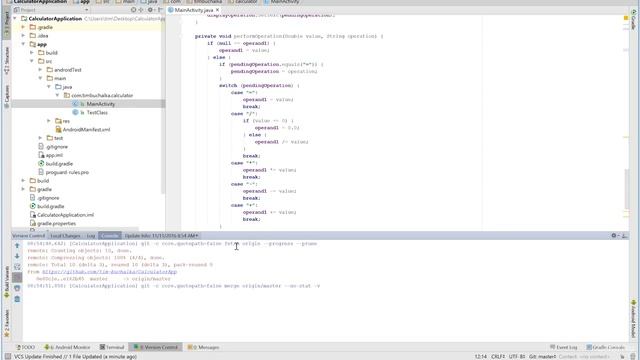Collapse the CalculatorApplication root node

coord(15,18)
